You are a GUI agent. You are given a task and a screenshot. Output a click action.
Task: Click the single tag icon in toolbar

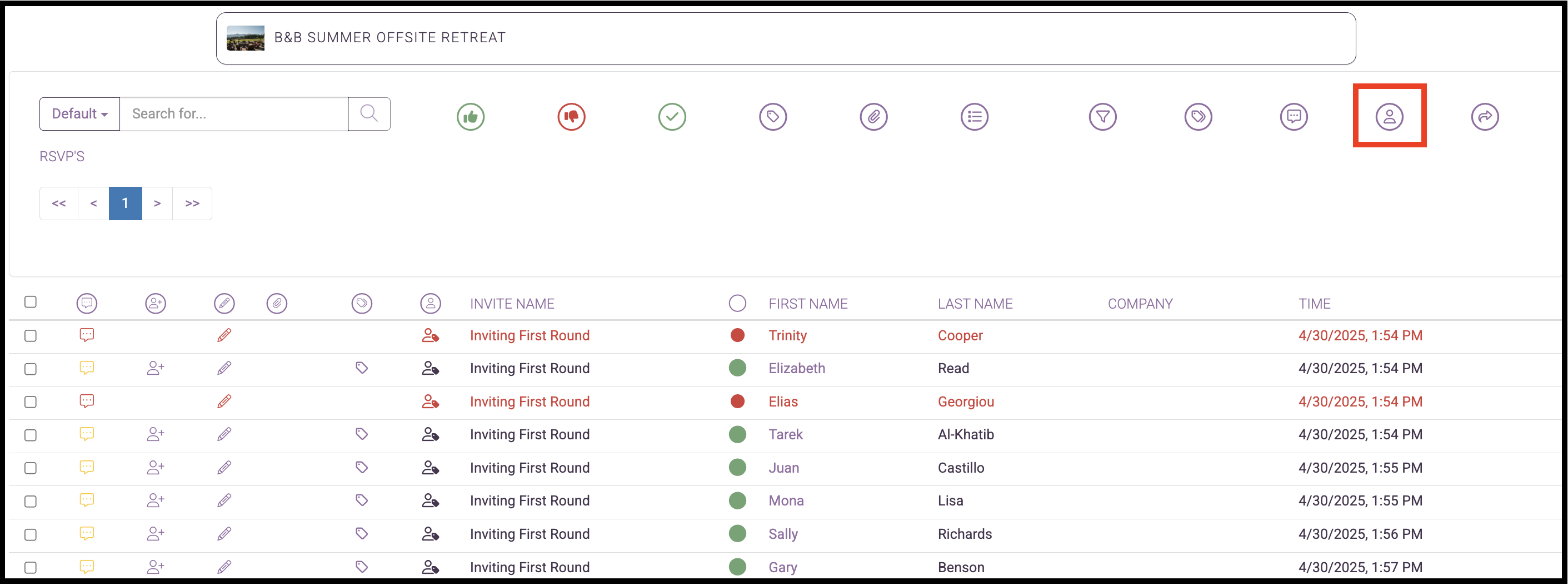coord(773,116)
